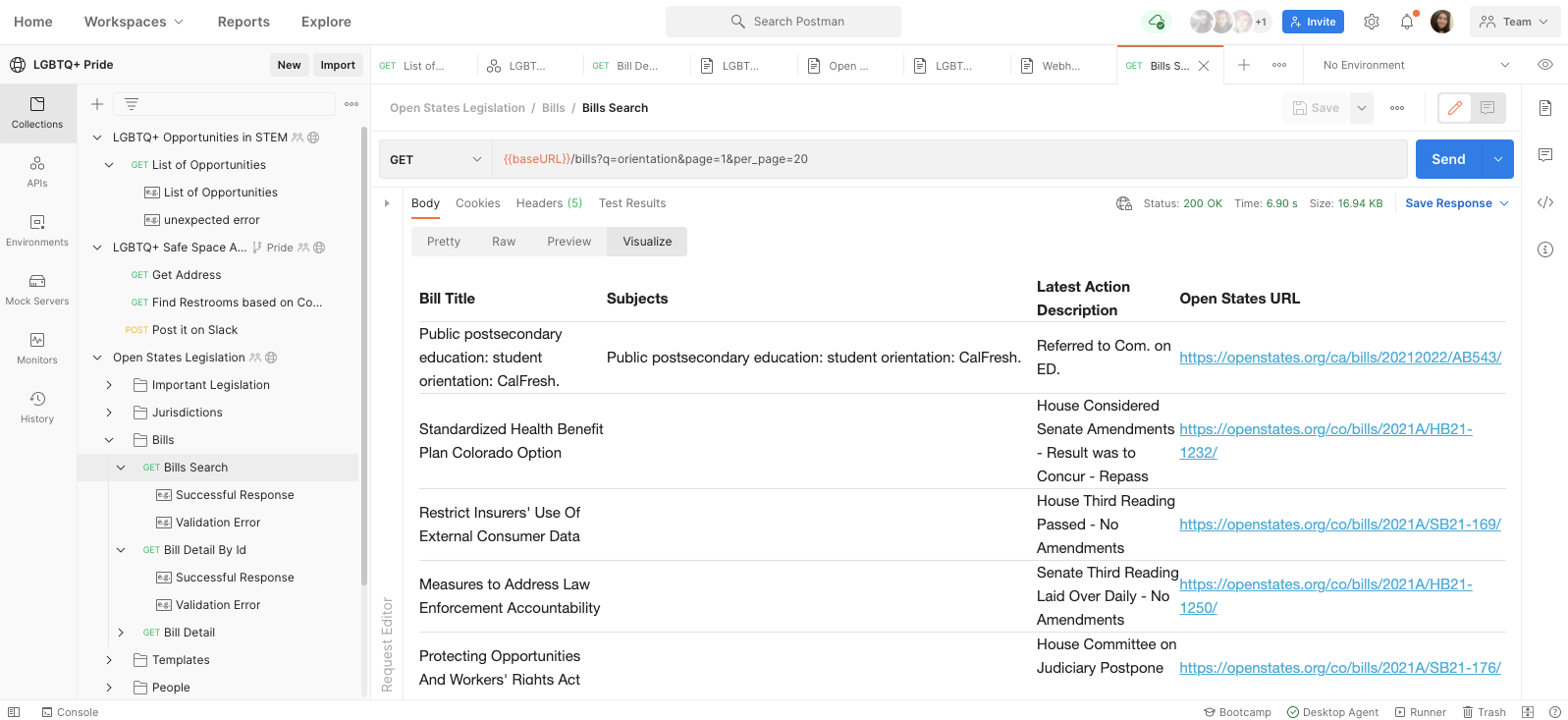Open request more actions ellipsis

[x=1397, y=108]
